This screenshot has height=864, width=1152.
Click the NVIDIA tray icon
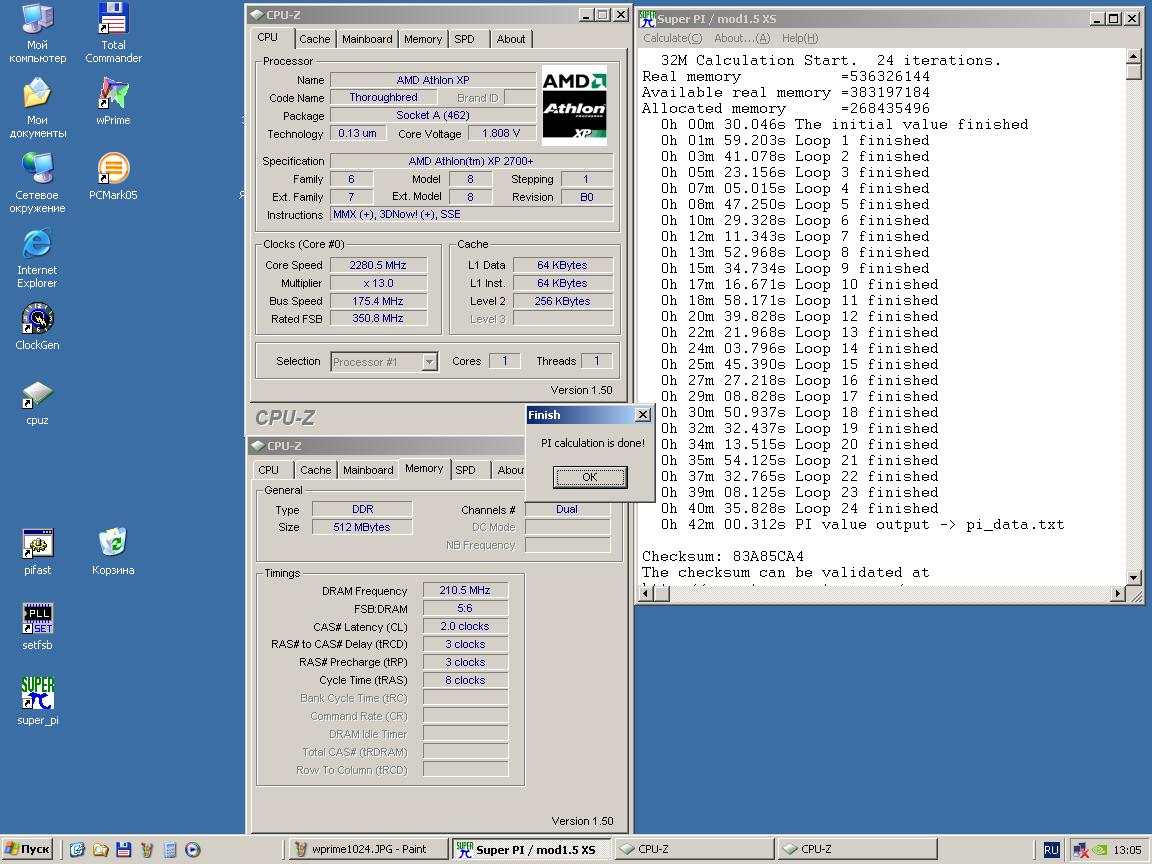pos(1100,850)
